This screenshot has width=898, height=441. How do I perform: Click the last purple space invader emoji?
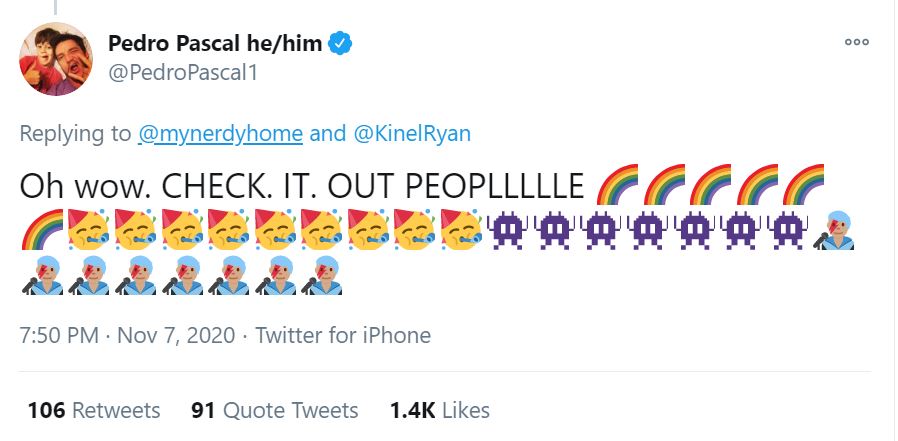[x=792, y=231]
